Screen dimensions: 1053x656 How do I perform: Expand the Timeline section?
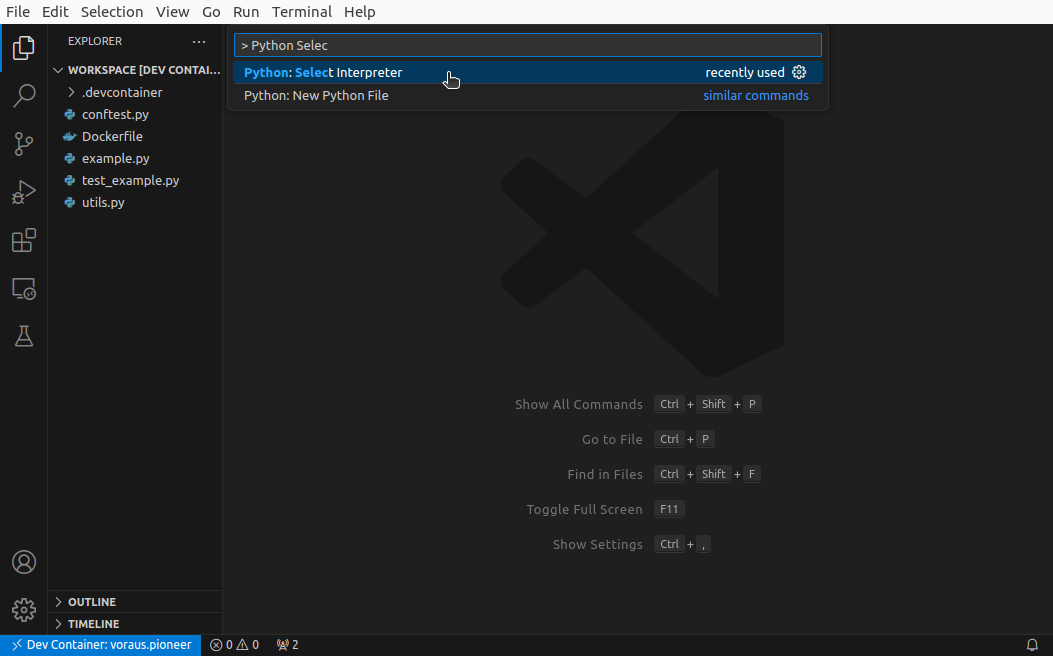pos(93,624)
